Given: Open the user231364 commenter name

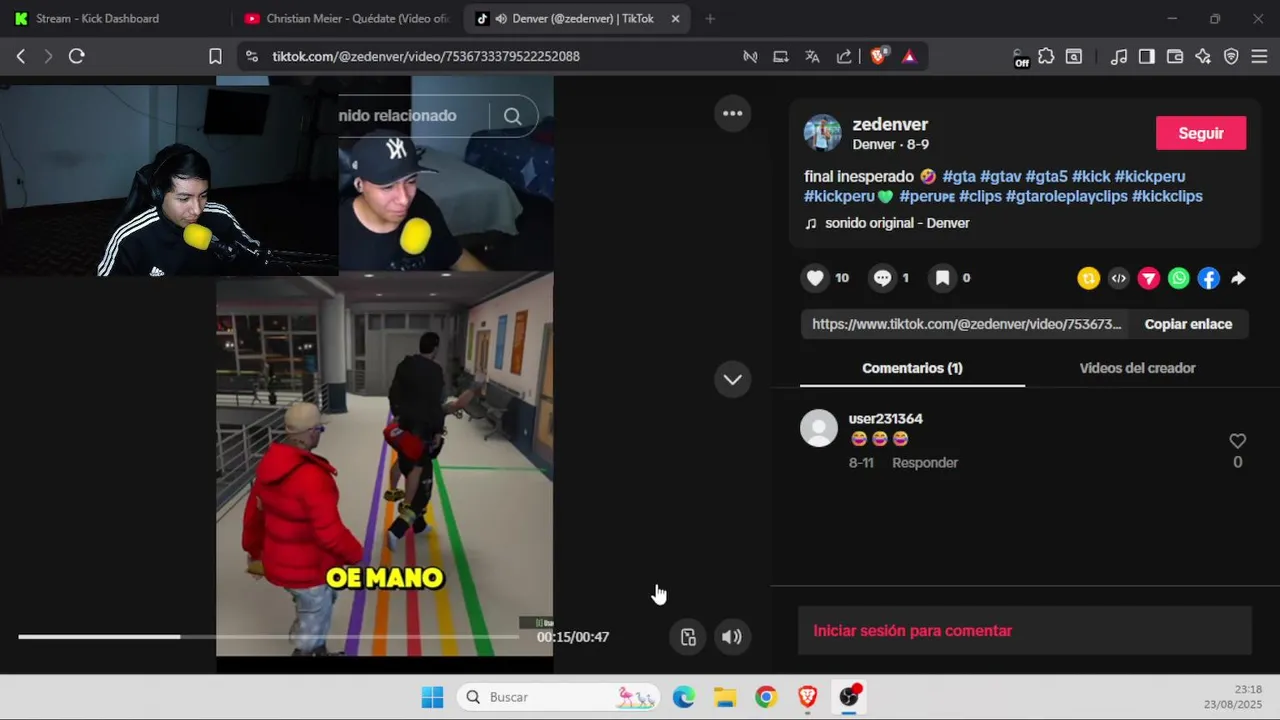Looking at the screenshot, I should click(x=885, y=419).
